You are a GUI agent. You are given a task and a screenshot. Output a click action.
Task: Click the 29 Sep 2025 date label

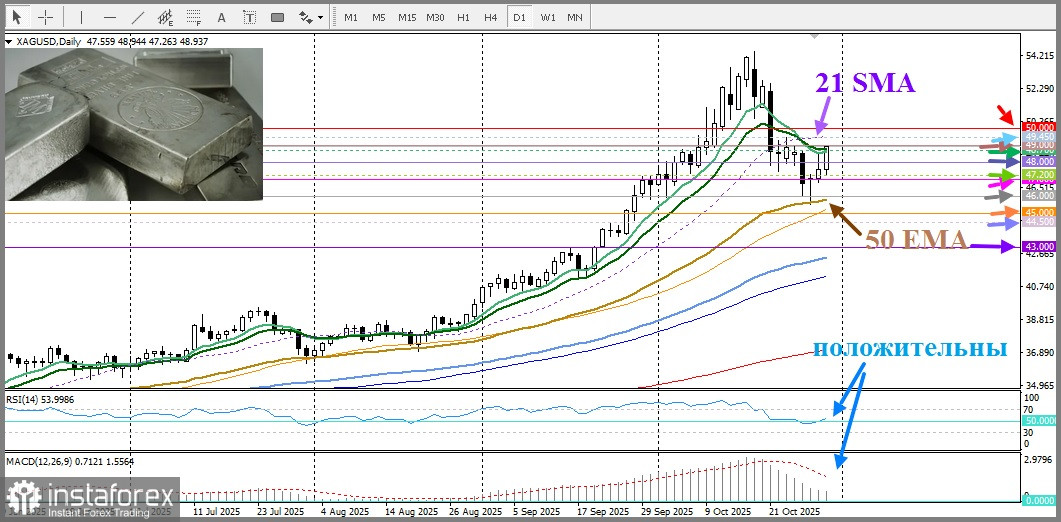pos(667,512)
